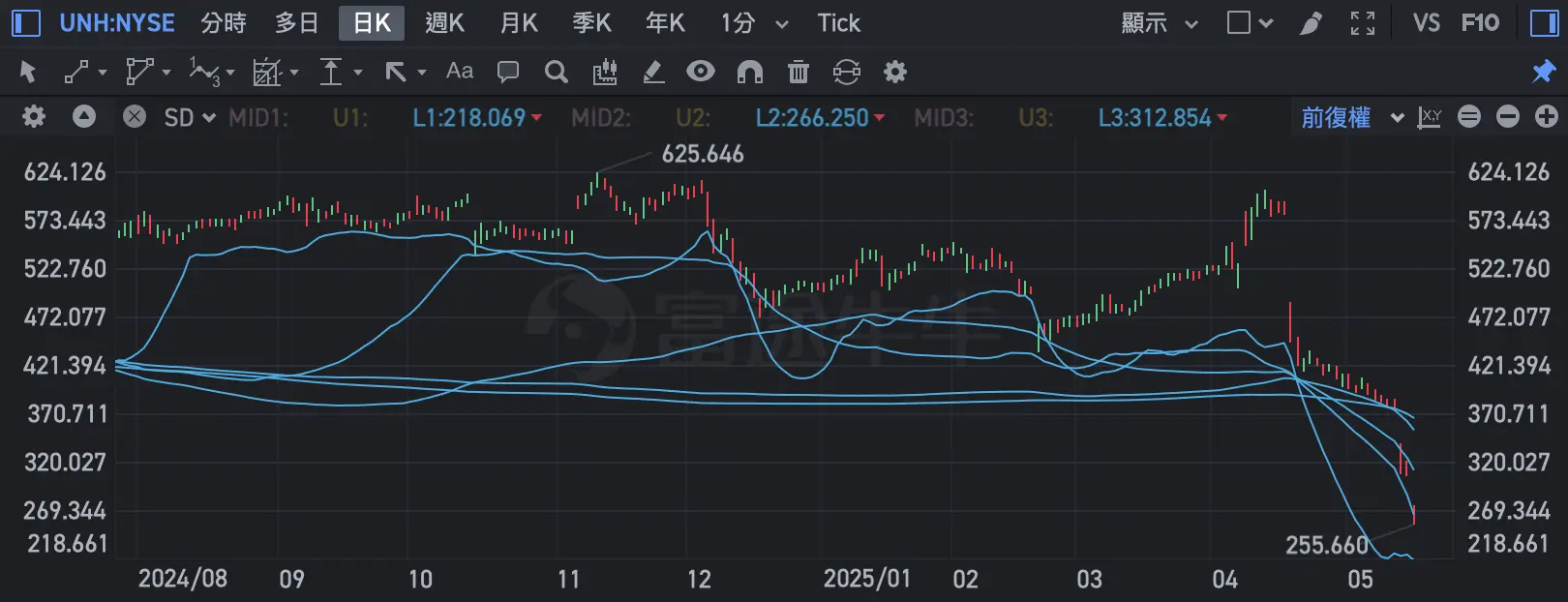
Task: Select the polygon shape drawing tool
Action: point(139,72)
